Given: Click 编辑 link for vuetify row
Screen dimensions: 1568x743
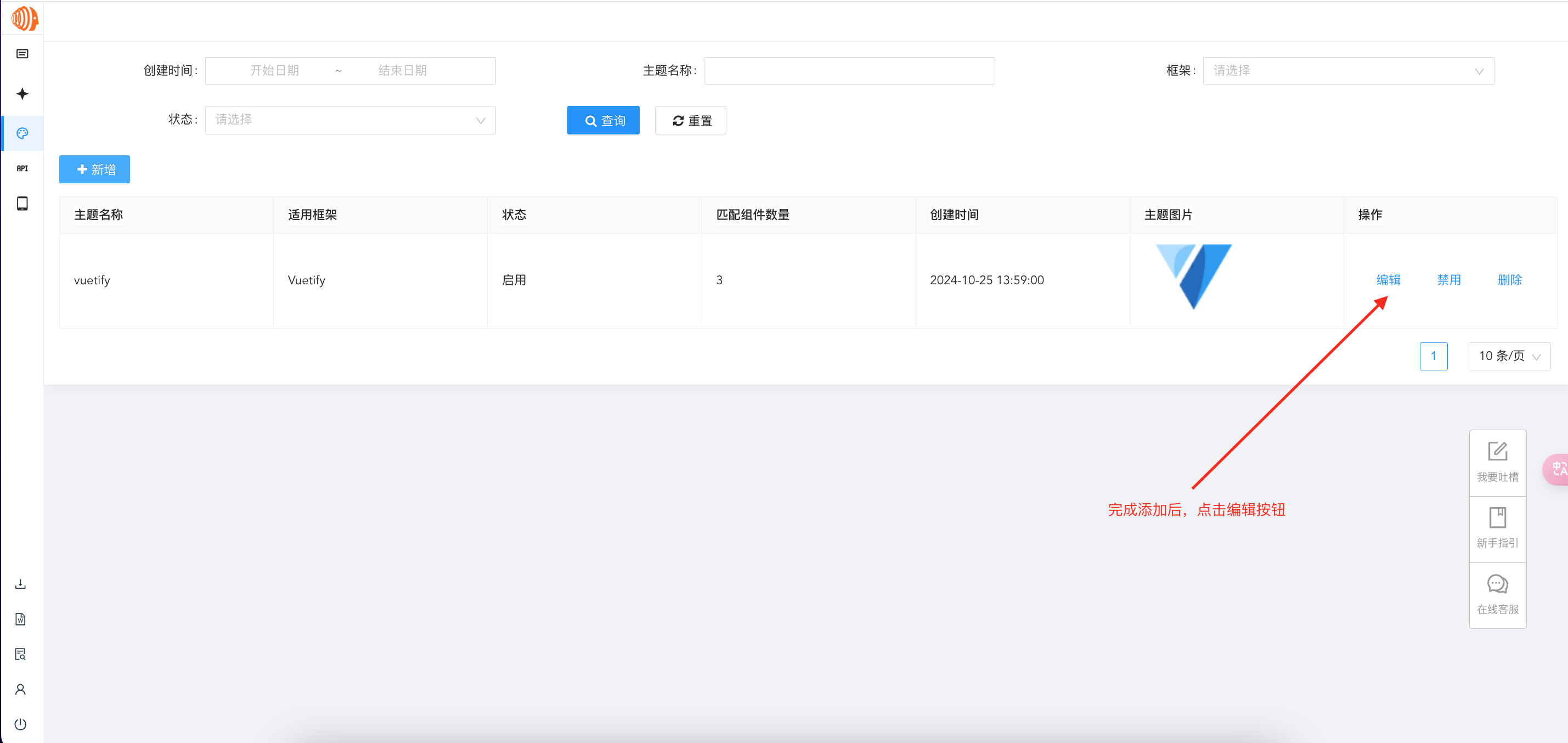Looking at the screenshot, I should 1388,280.
